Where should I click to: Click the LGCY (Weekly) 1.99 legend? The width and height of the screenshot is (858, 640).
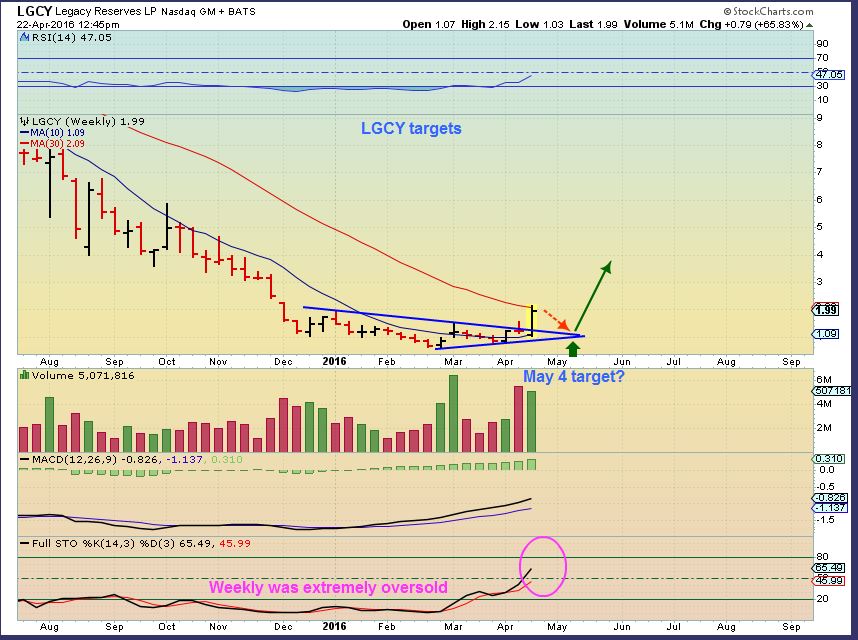88,121
